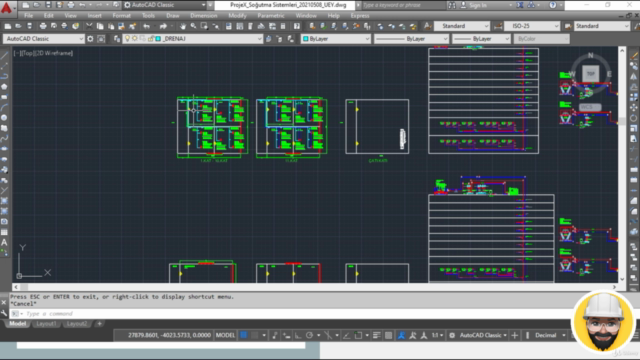
Task: Open the Express menu
Action: tap(360, 16)
